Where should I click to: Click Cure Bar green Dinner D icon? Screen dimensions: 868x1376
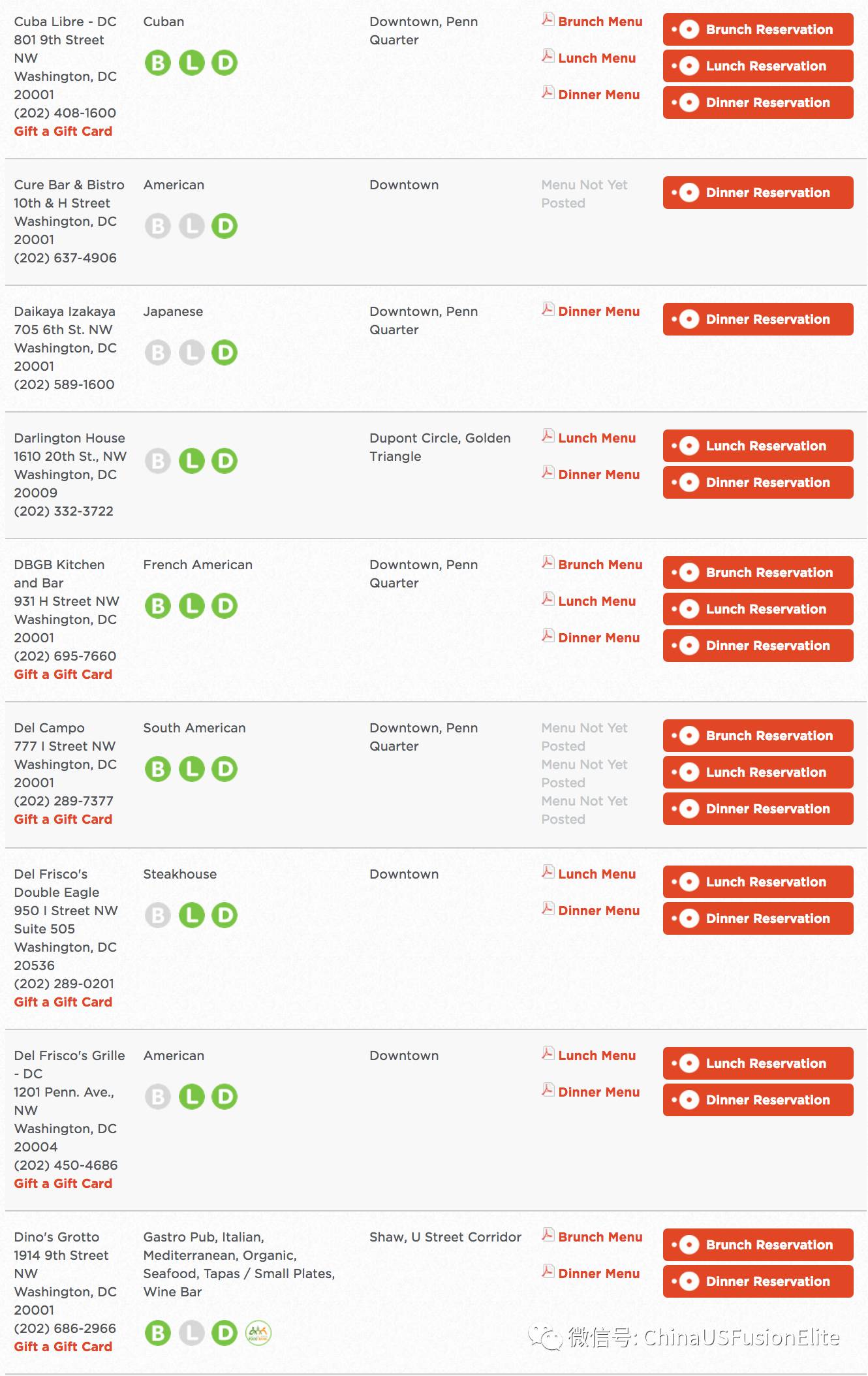point(225,227)
